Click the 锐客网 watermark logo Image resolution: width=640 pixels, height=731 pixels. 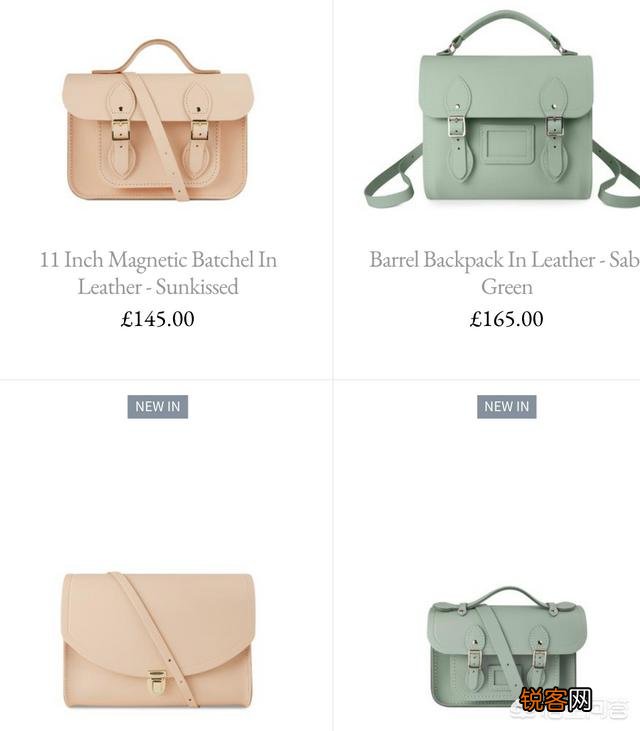[x=556, y=699]
